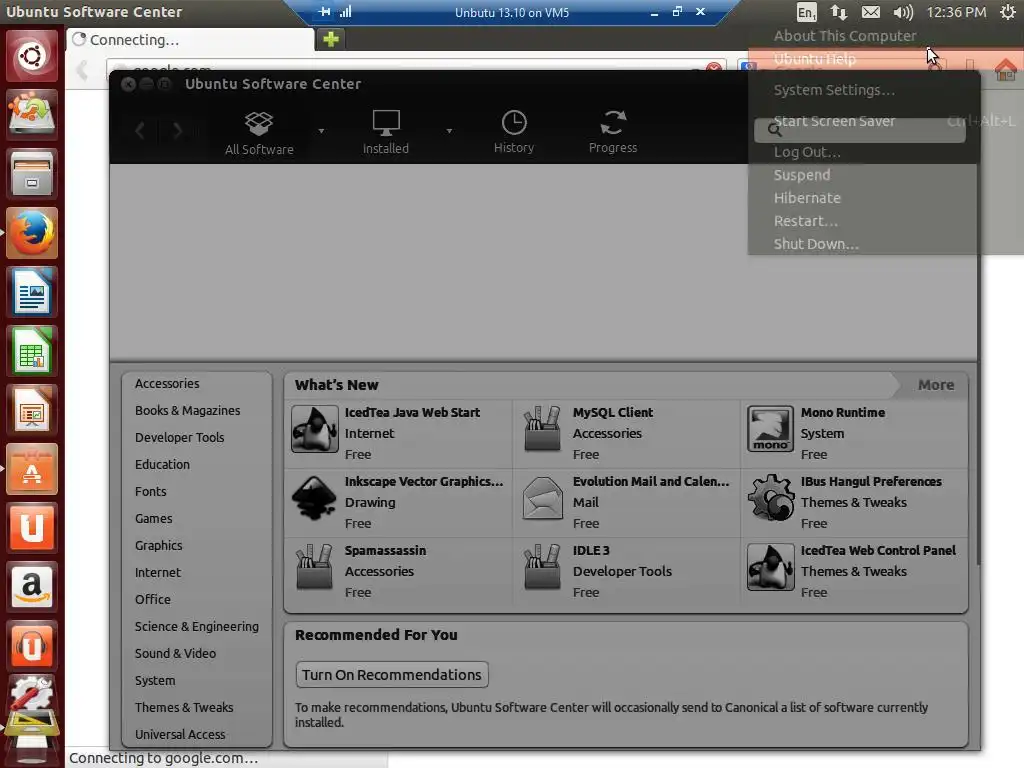Click the sound volume indicator
This screenshot has width=1024, height=768.
click(903, 12)
